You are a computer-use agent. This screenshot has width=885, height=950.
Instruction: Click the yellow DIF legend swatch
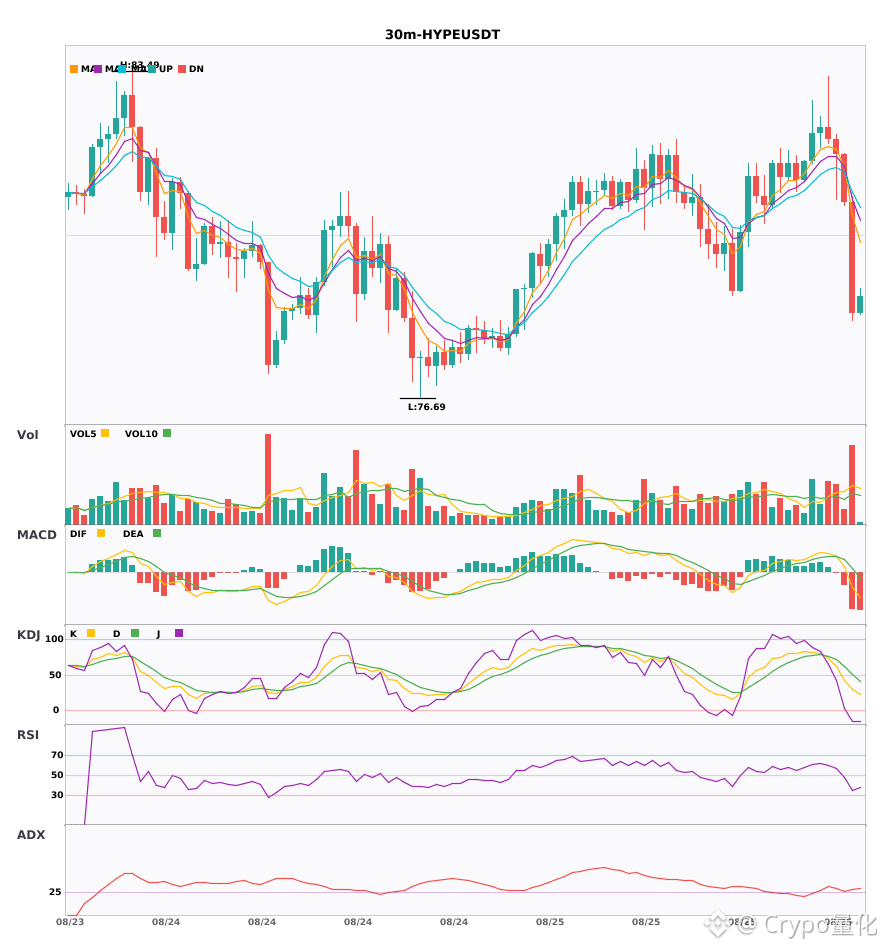(x=101, y=533)
